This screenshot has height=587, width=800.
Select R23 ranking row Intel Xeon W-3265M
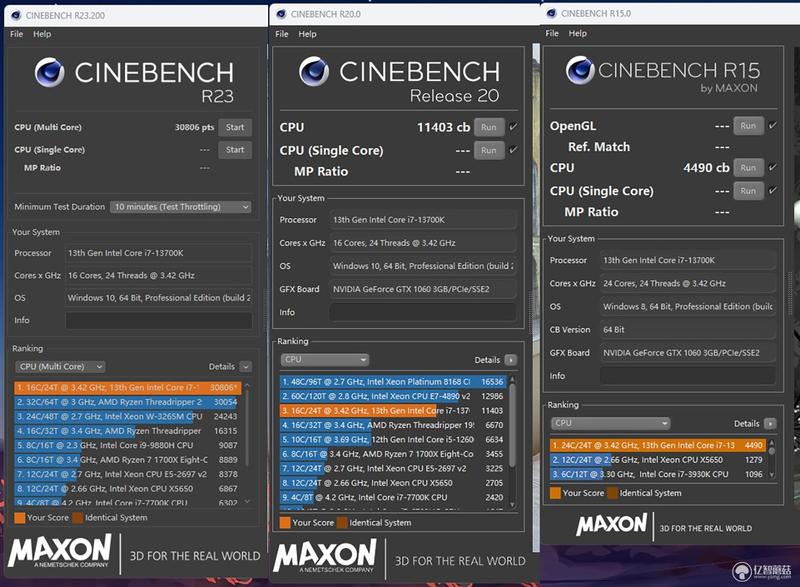pos(128,416)
